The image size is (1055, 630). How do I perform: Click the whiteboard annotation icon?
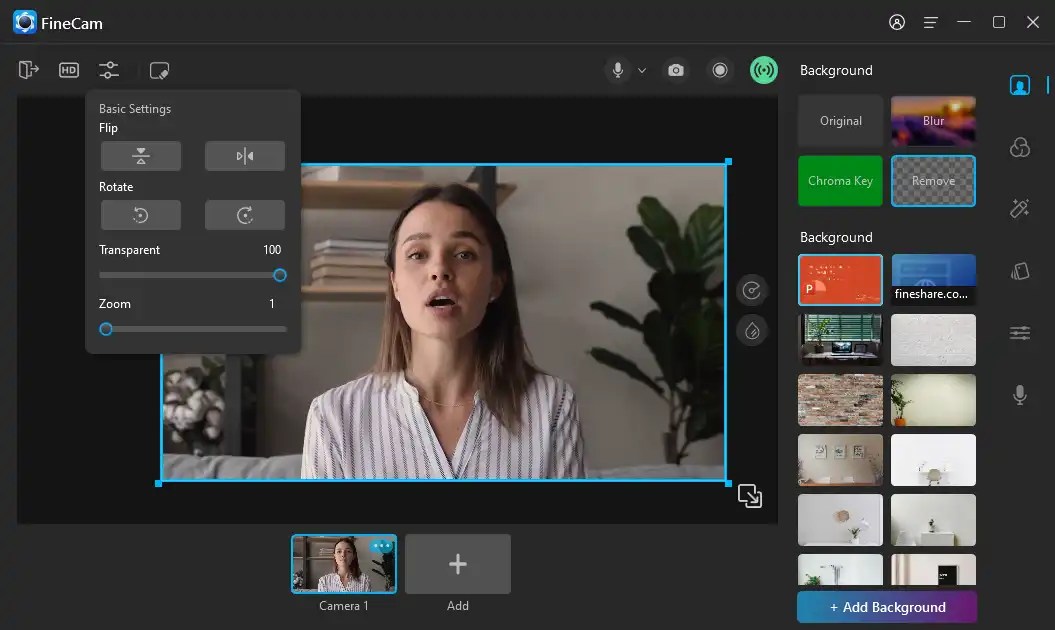coord(159,69)
